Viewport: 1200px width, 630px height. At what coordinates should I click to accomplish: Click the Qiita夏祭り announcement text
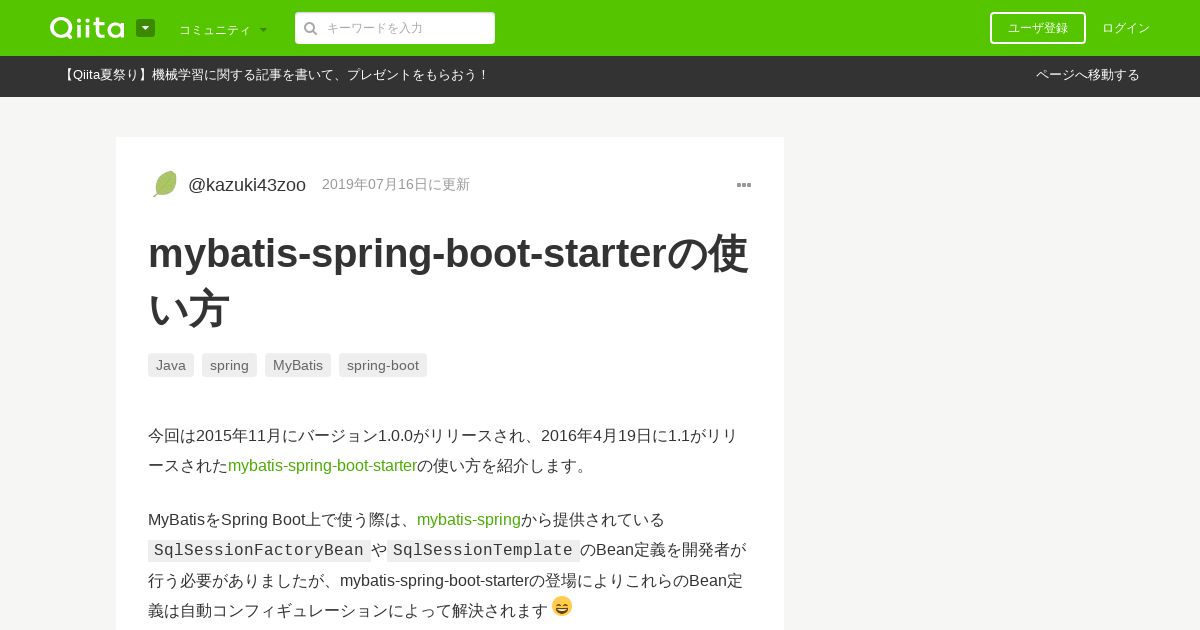point(275,75)
